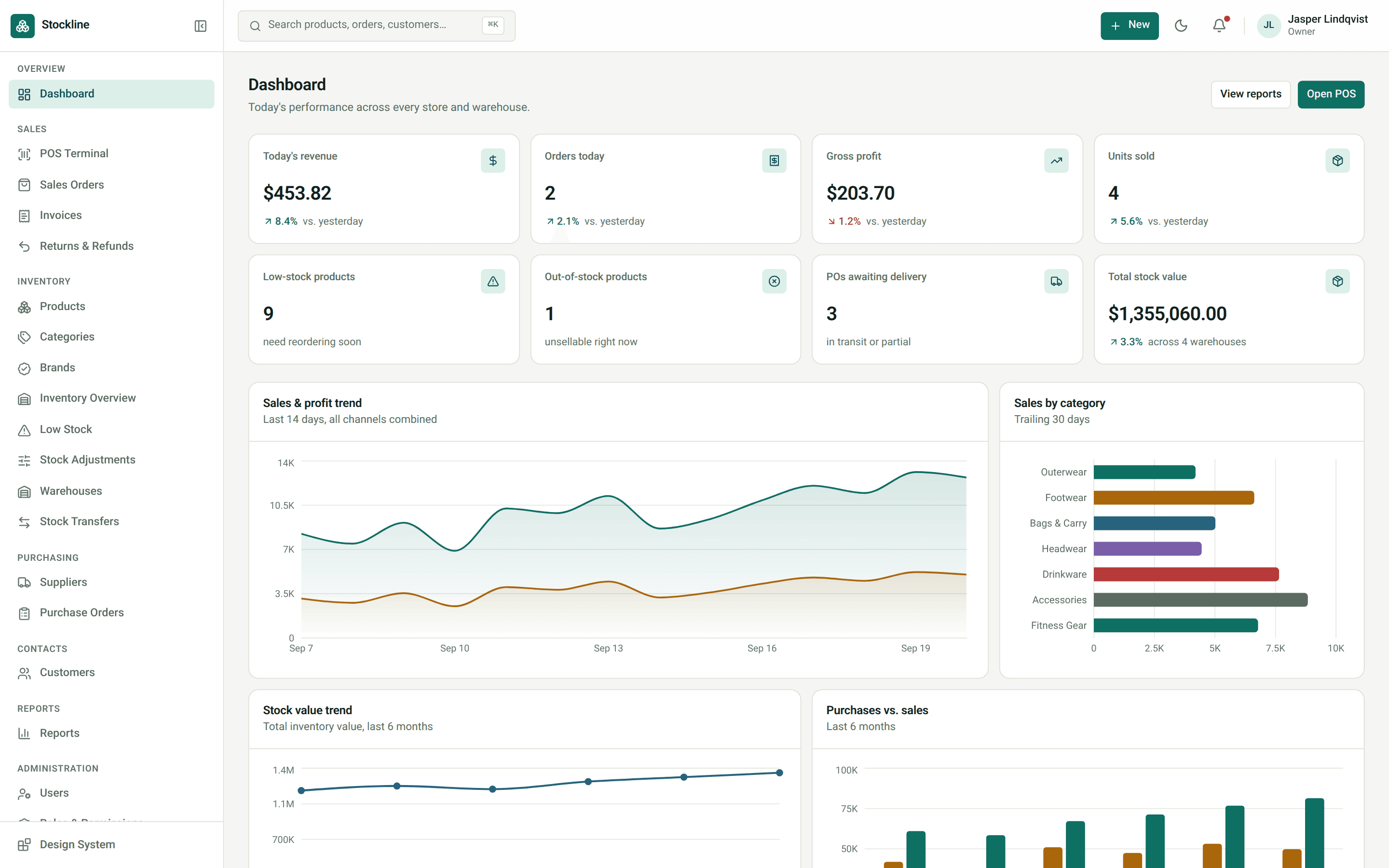Screen dimensions: 1389x868
Task: Click the Suppliers truck icon
Action: 24,583
